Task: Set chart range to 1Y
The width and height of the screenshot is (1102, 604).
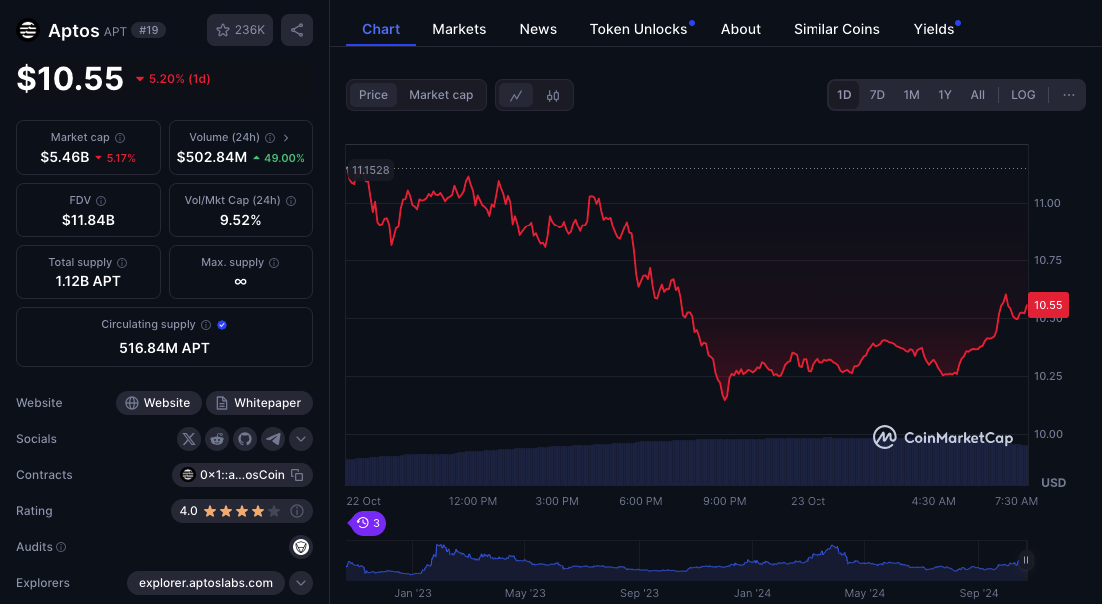Action: 945,95
